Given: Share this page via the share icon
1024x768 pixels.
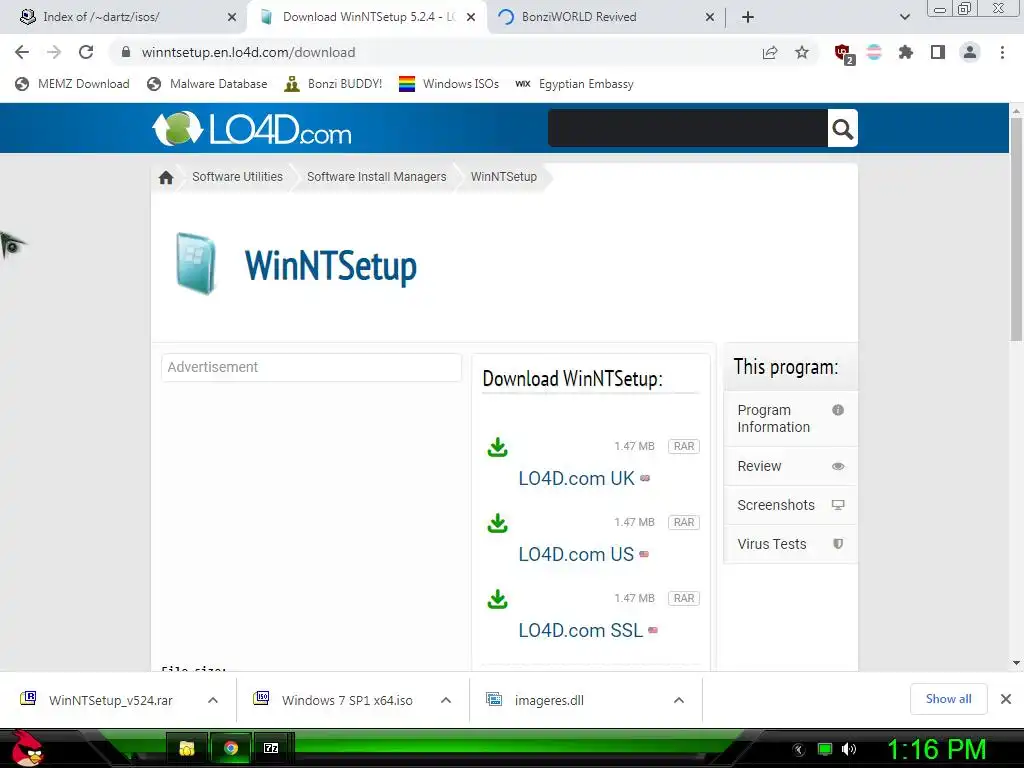Looking at the screenshot, I should pyautogui.click(x=770, y=52).
